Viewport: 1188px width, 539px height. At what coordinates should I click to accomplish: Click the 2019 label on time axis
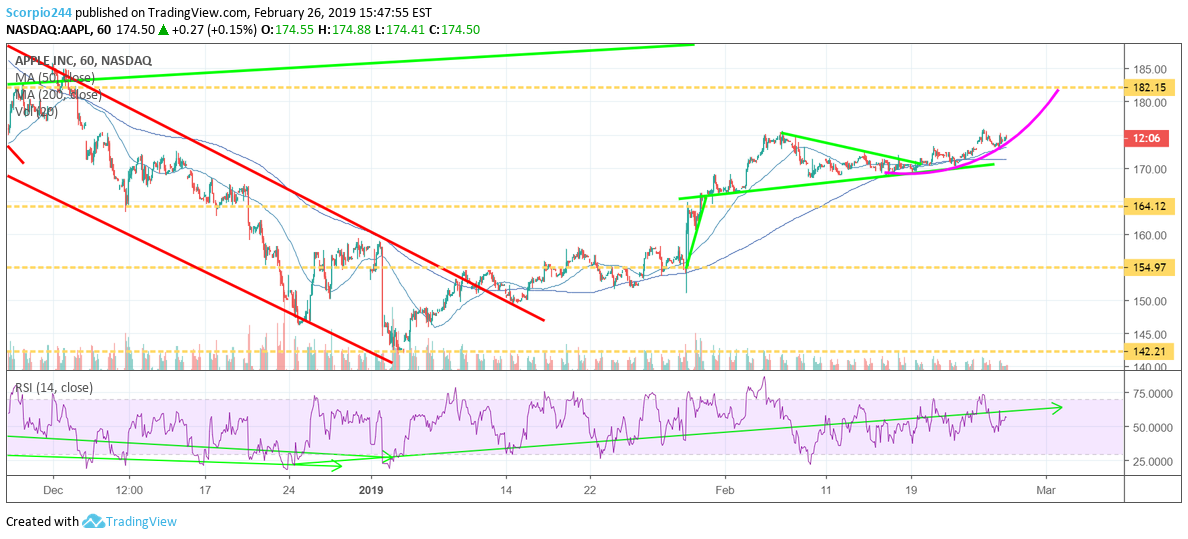[x=371, y=490]
